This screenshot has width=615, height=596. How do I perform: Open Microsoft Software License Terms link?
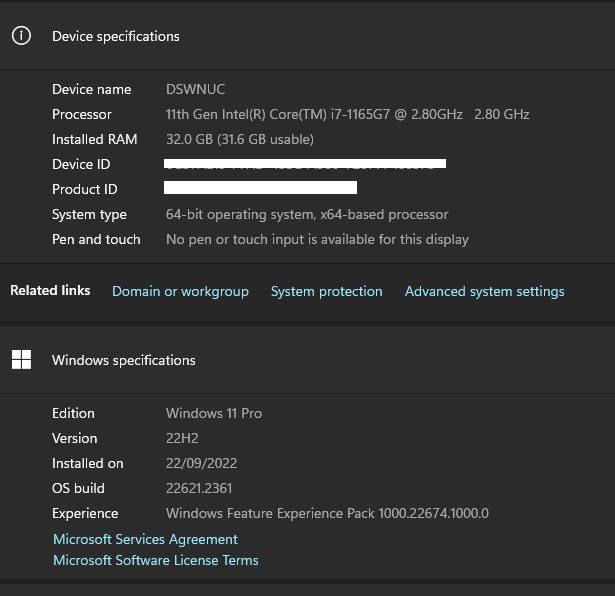point(155,560)
